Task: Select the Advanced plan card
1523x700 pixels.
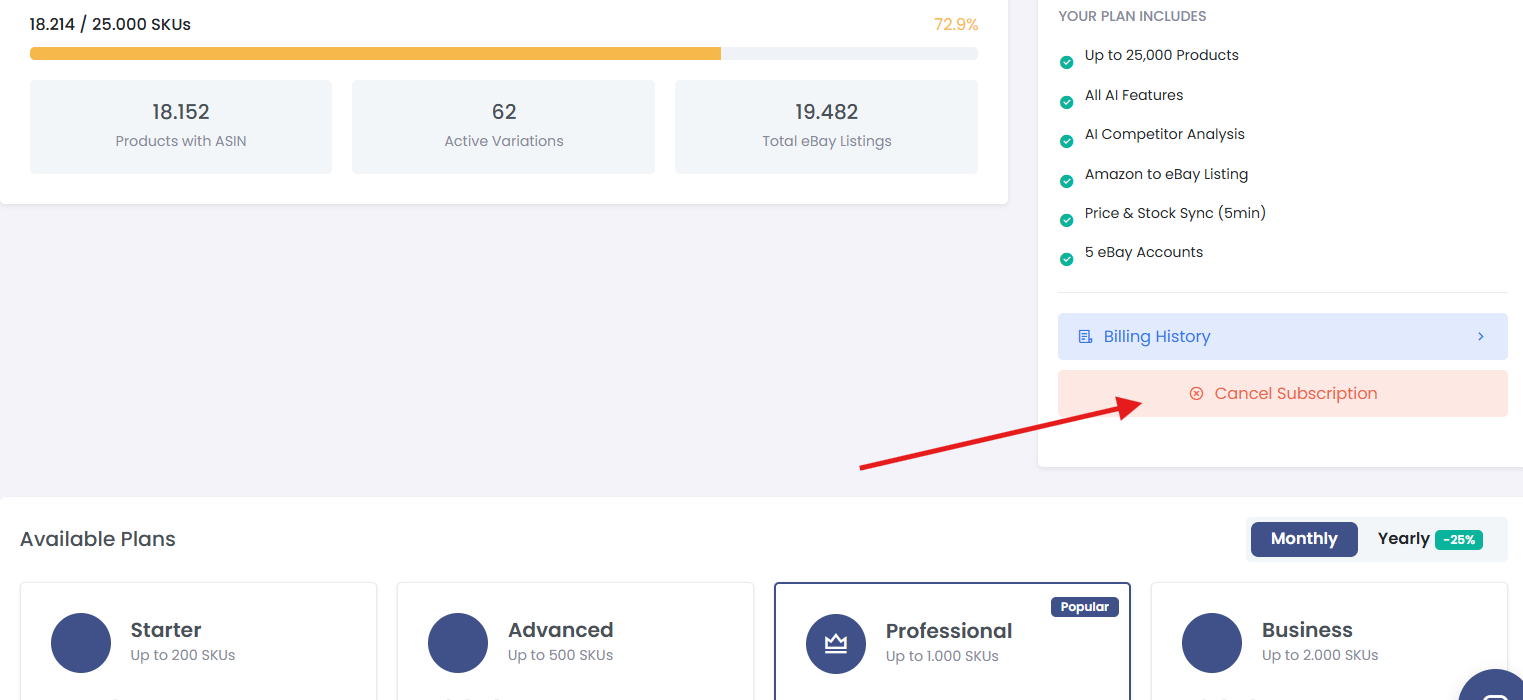Action: pyautogui.click(x=575, y=641)
